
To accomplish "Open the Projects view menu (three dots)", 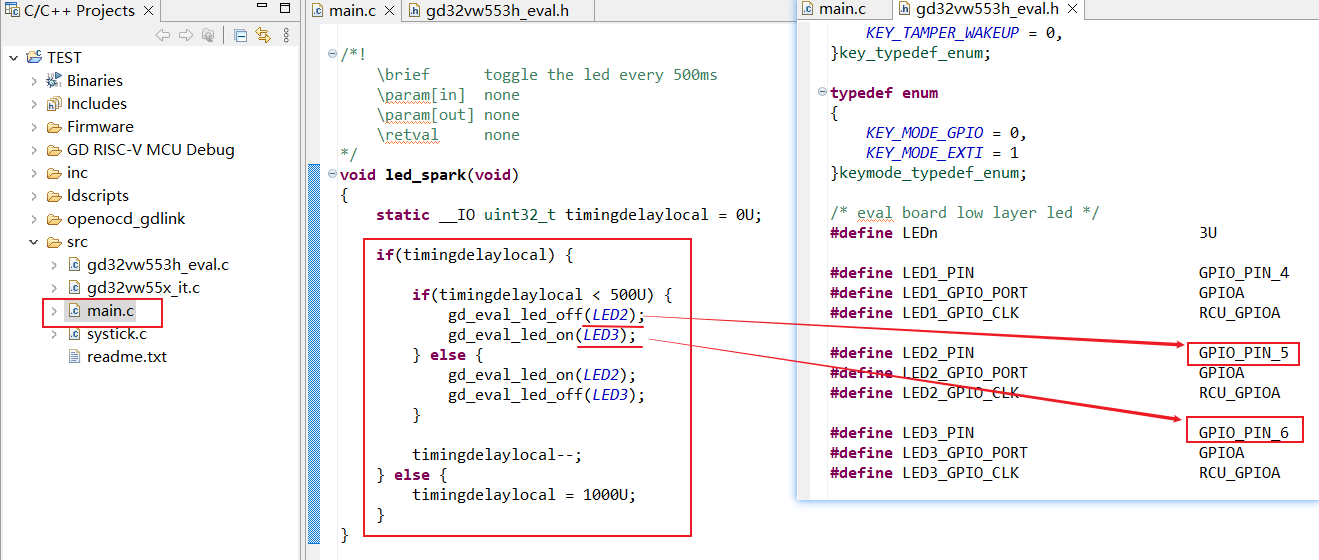I will [286, 35].
